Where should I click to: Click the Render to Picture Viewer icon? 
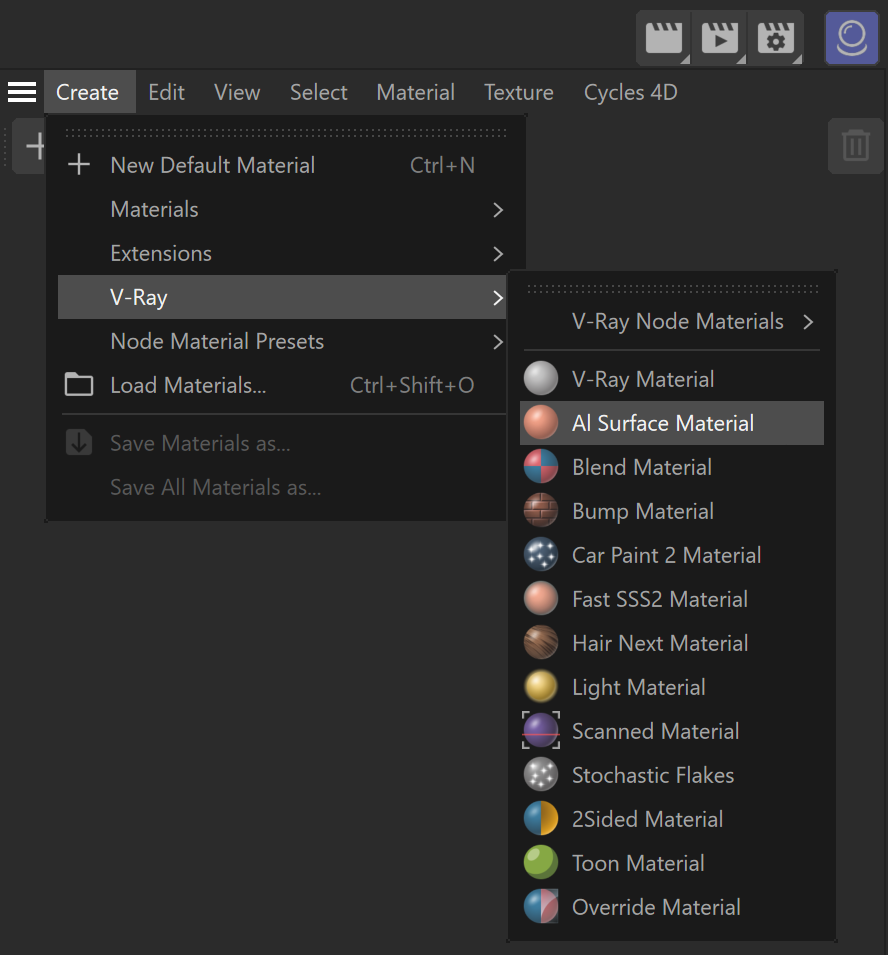(719, 38)
